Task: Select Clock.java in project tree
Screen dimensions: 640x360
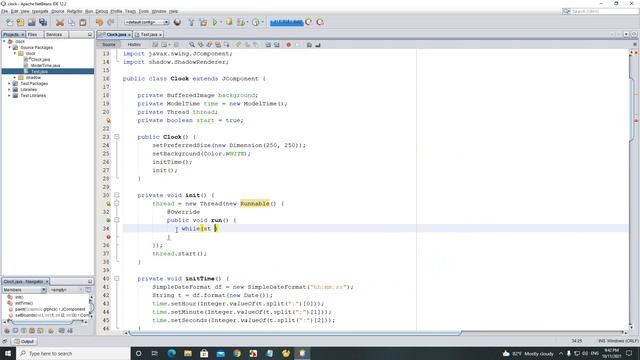Action: click(x=40, y=60)
